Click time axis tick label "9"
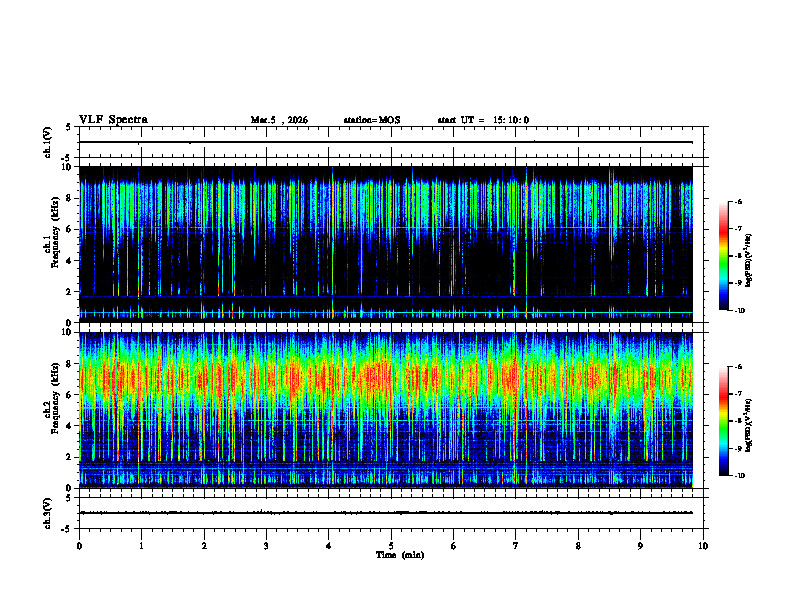 click(640, 546)
